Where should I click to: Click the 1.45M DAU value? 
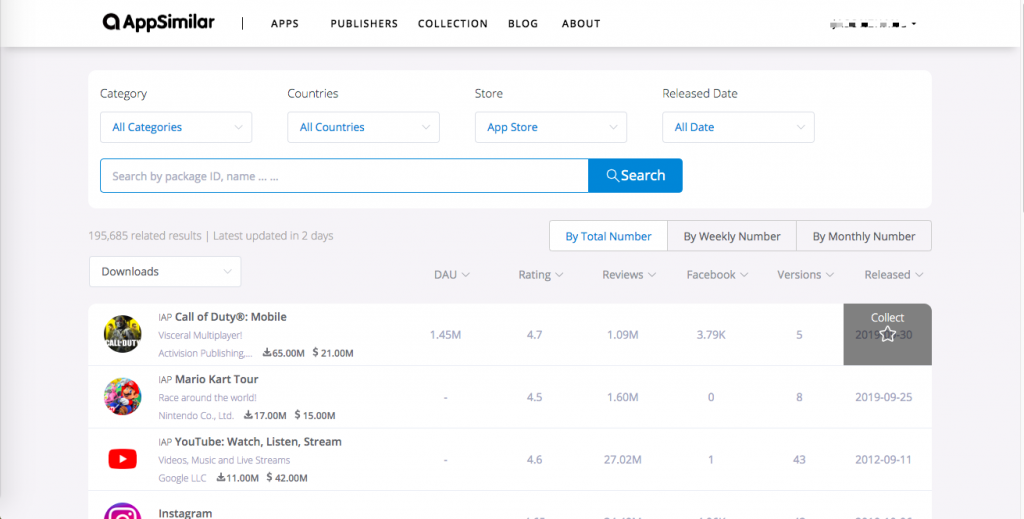pos(445,335)
